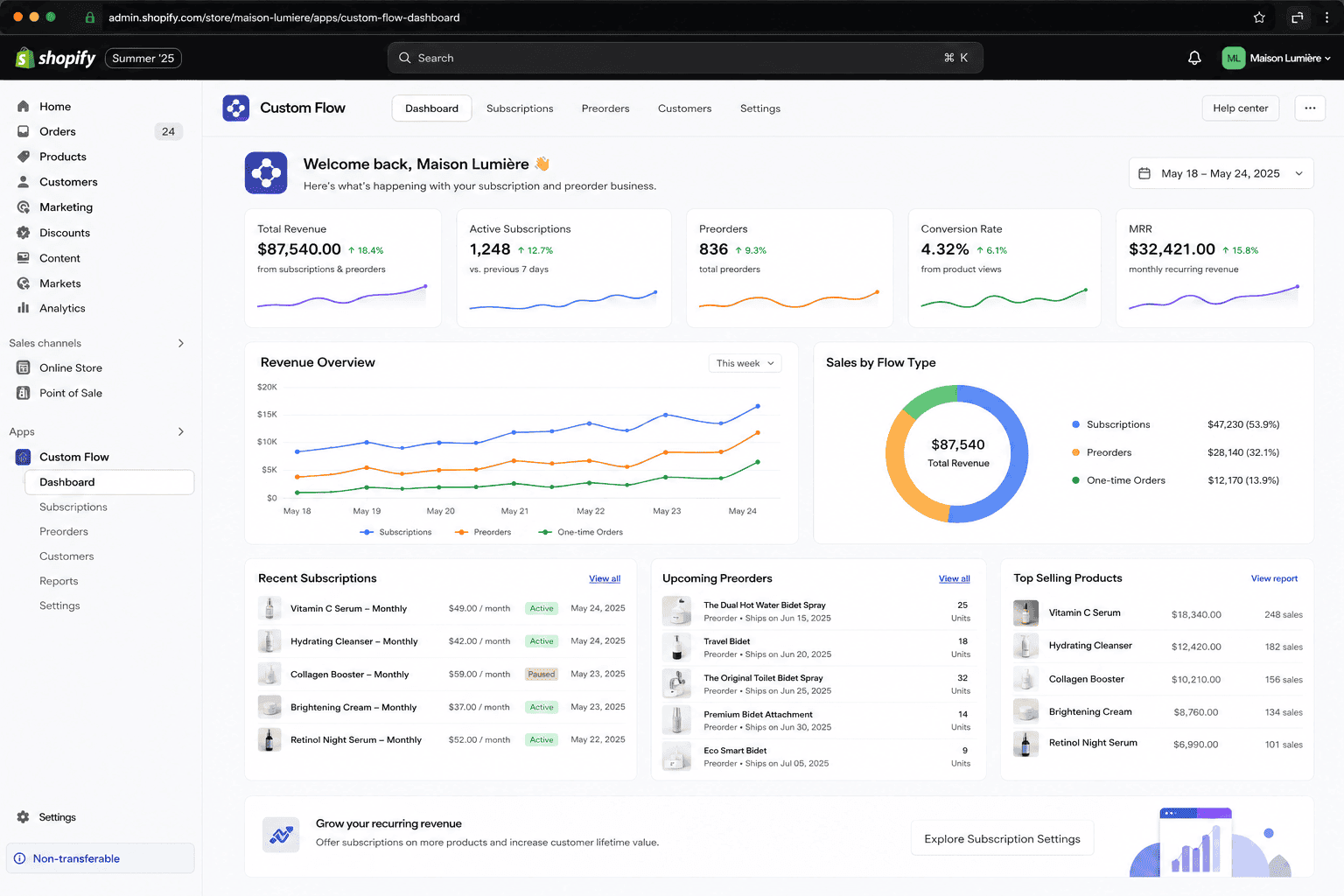Click the site lock icon in address bar
Screen dimensions: 1344x896
(x=89, y=17)
